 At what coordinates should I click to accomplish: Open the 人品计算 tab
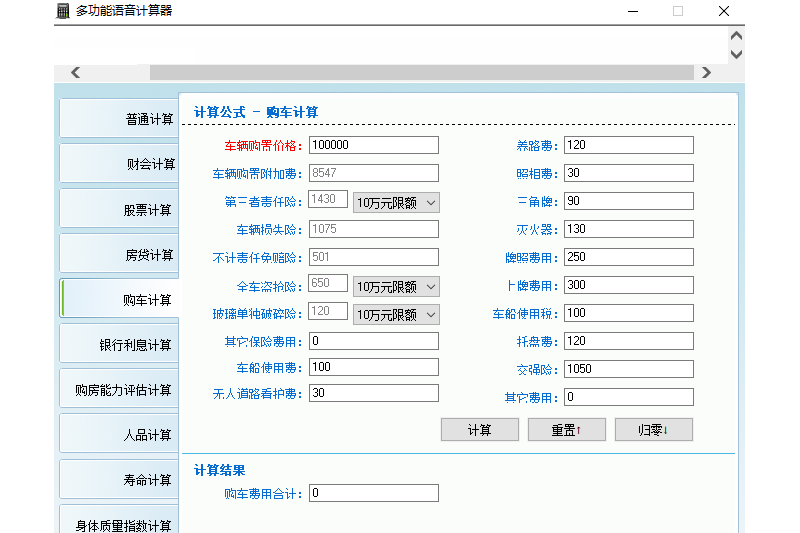(x=119, y=434)
